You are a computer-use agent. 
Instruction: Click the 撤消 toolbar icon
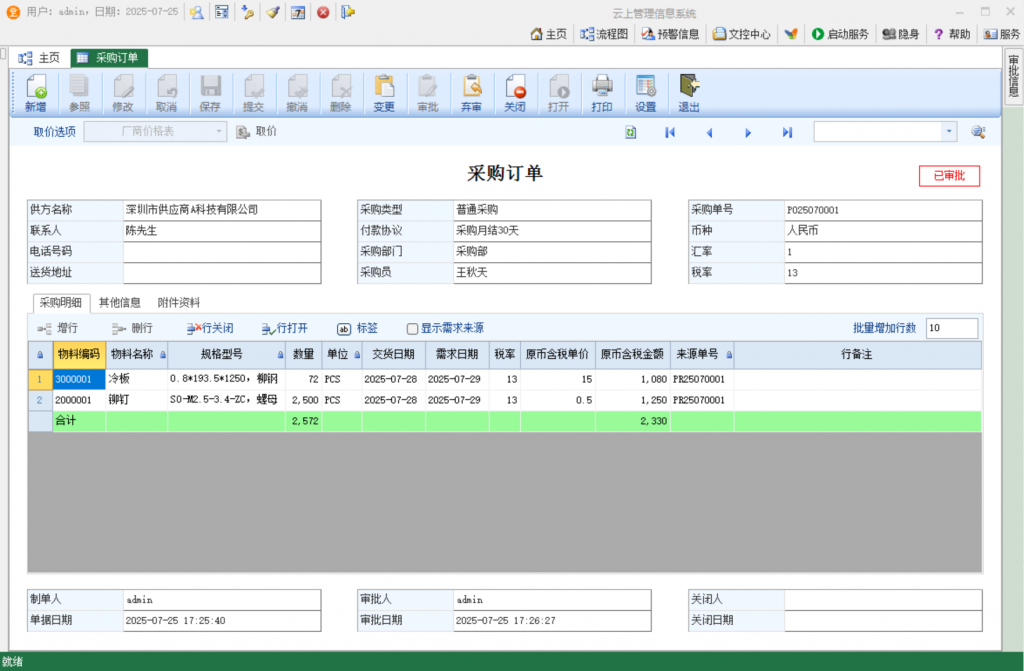[x=297, y=93]
